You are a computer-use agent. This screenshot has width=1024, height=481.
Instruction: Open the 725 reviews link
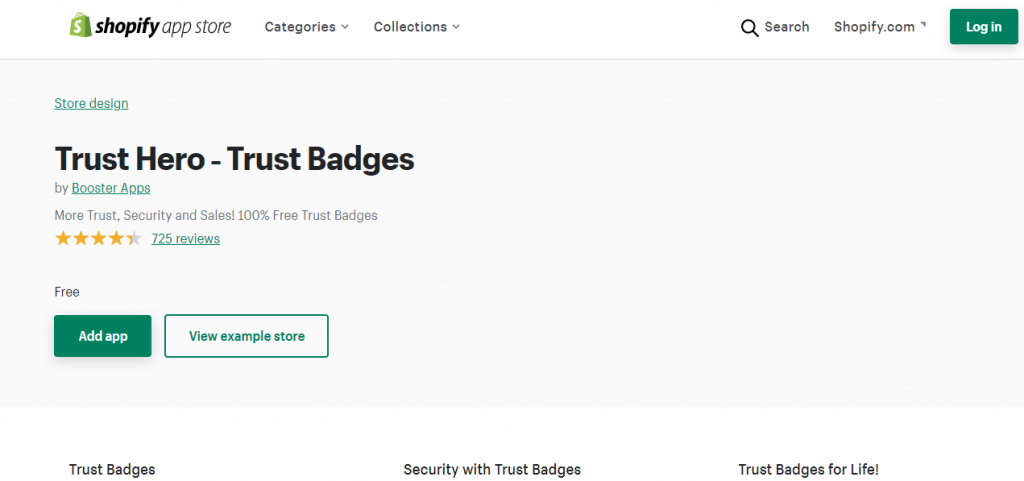185,238
